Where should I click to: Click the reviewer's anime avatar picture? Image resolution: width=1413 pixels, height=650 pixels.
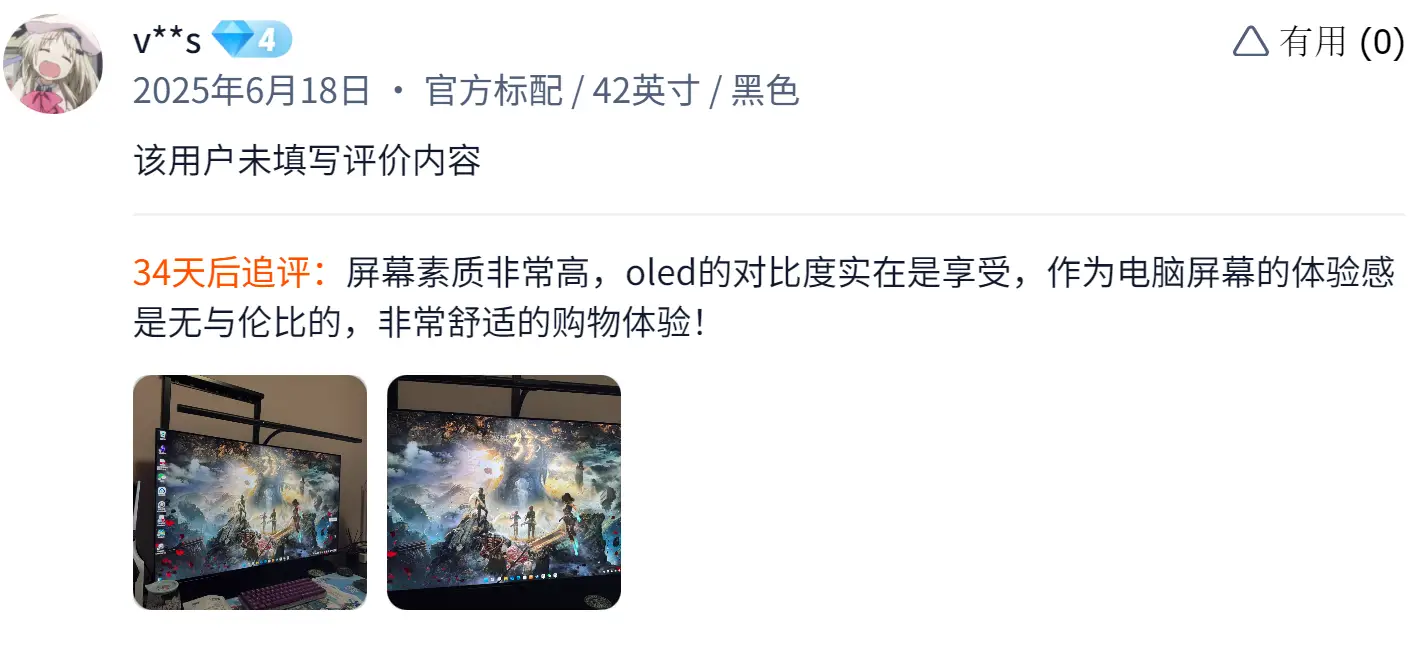point(54,64)
